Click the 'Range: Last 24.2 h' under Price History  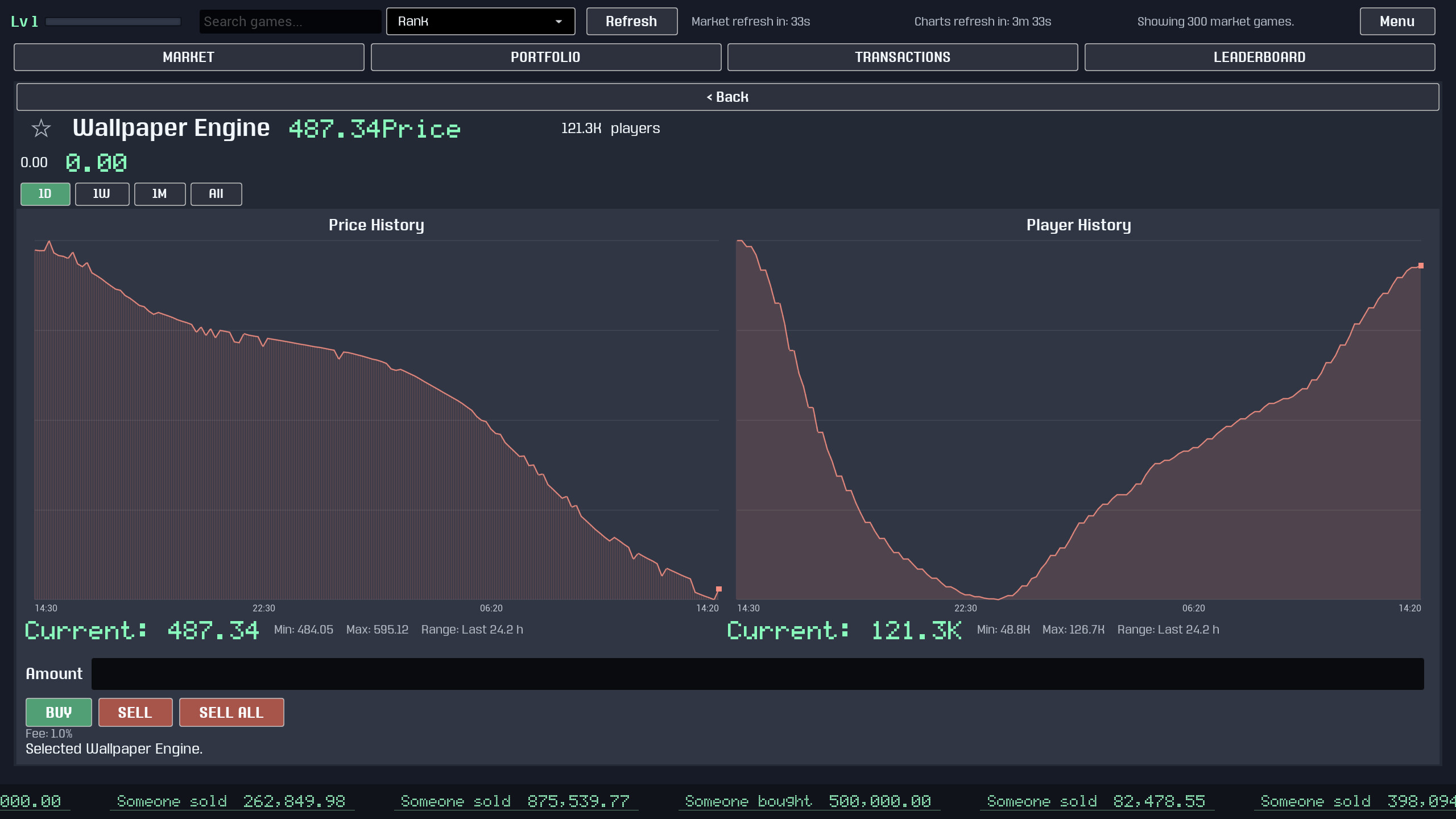pyautogui.click(x=472, y=630)
